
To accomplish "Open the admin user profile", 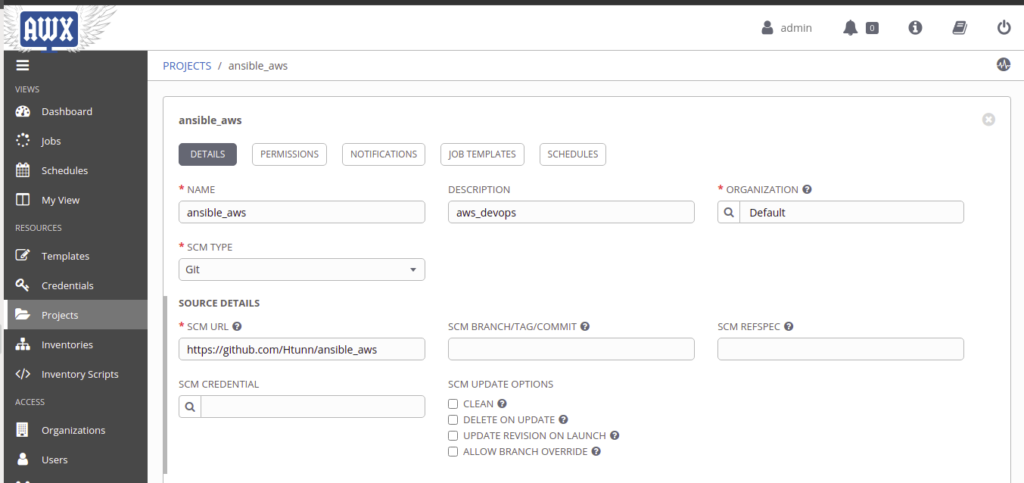I will pos(787,28).
